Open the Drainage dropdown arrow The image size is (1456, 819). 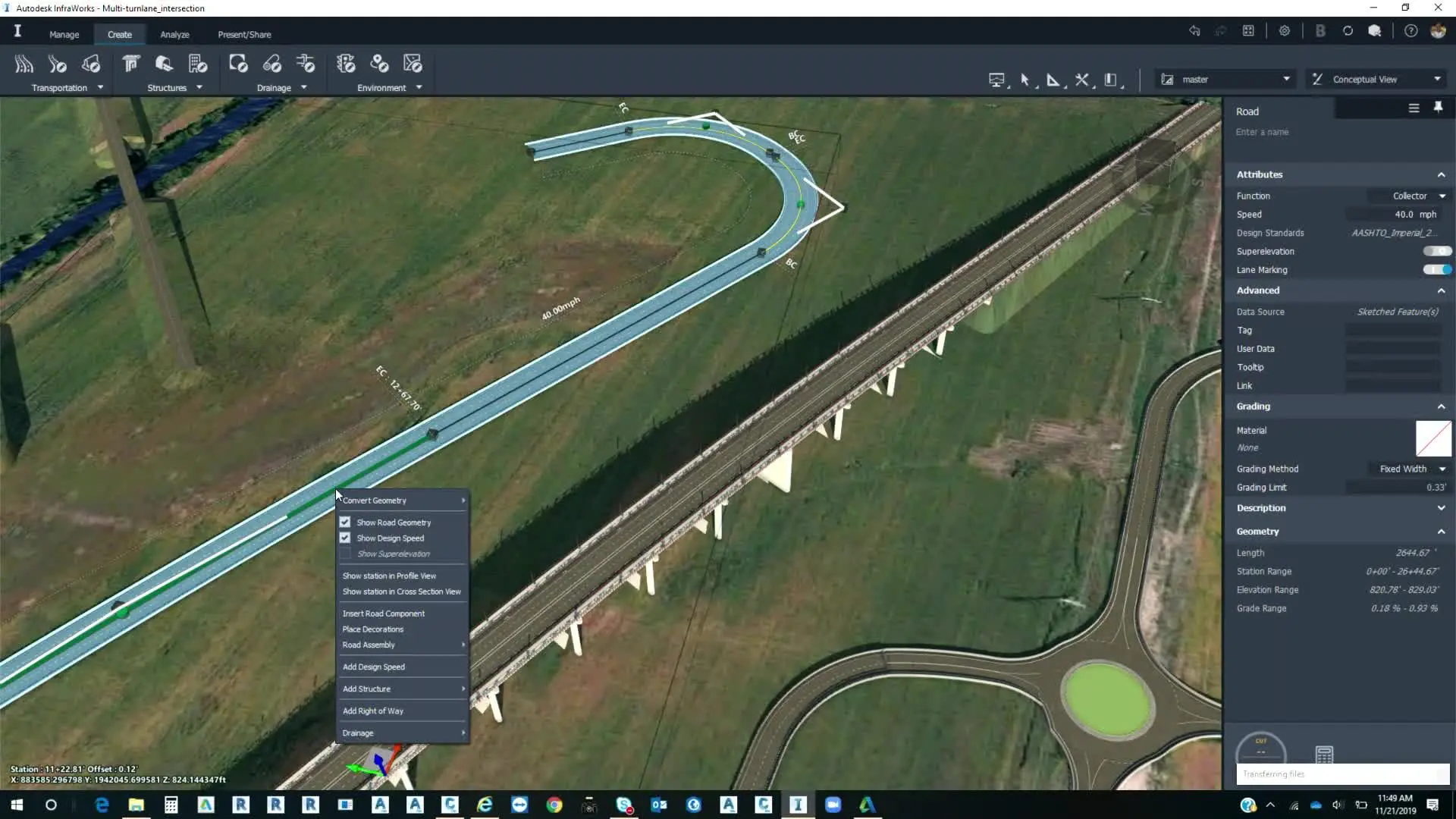(304, 88)
